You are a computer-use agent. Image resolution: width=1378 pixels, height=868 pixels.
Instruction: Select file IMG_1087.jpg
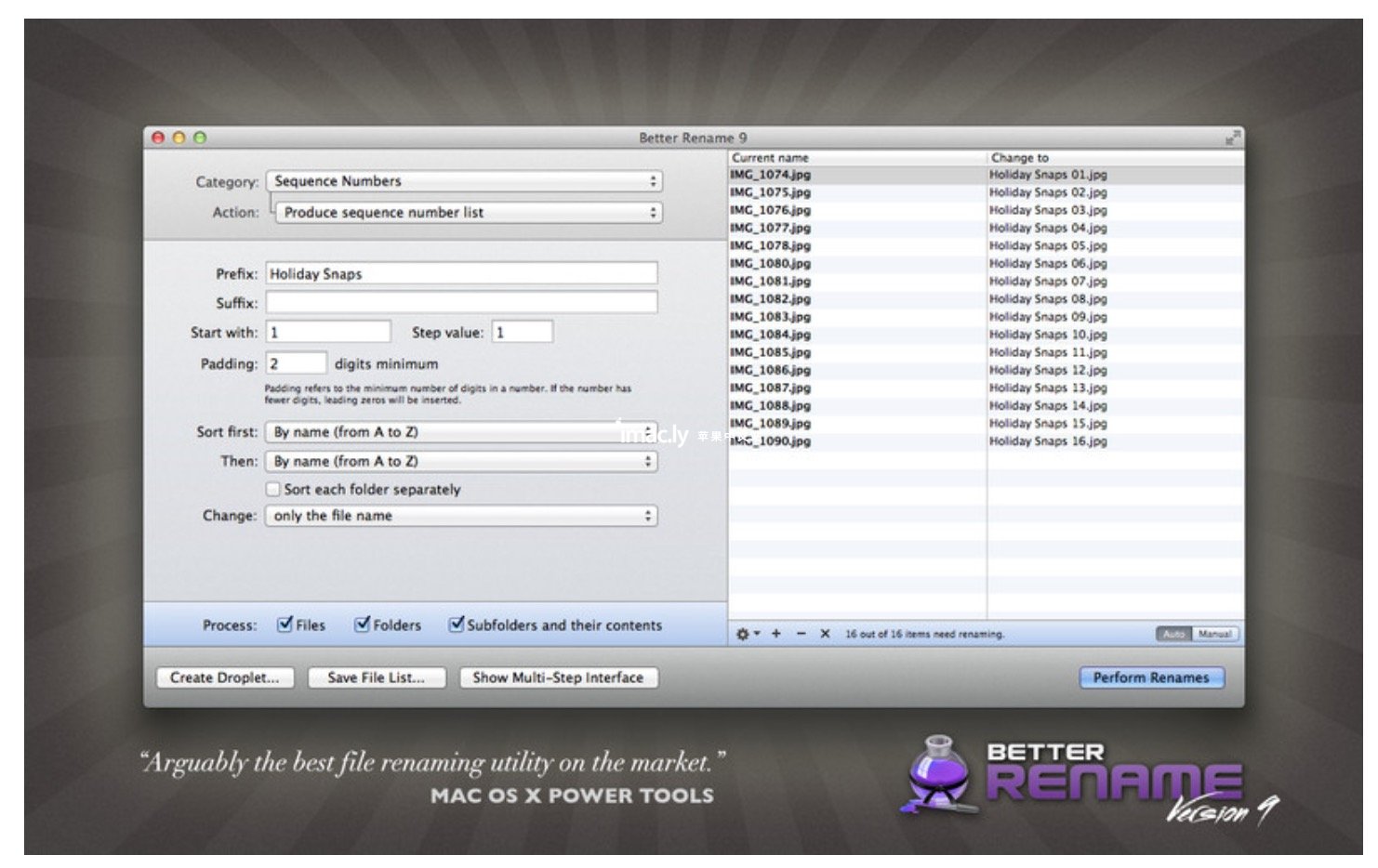click(770, 388)
